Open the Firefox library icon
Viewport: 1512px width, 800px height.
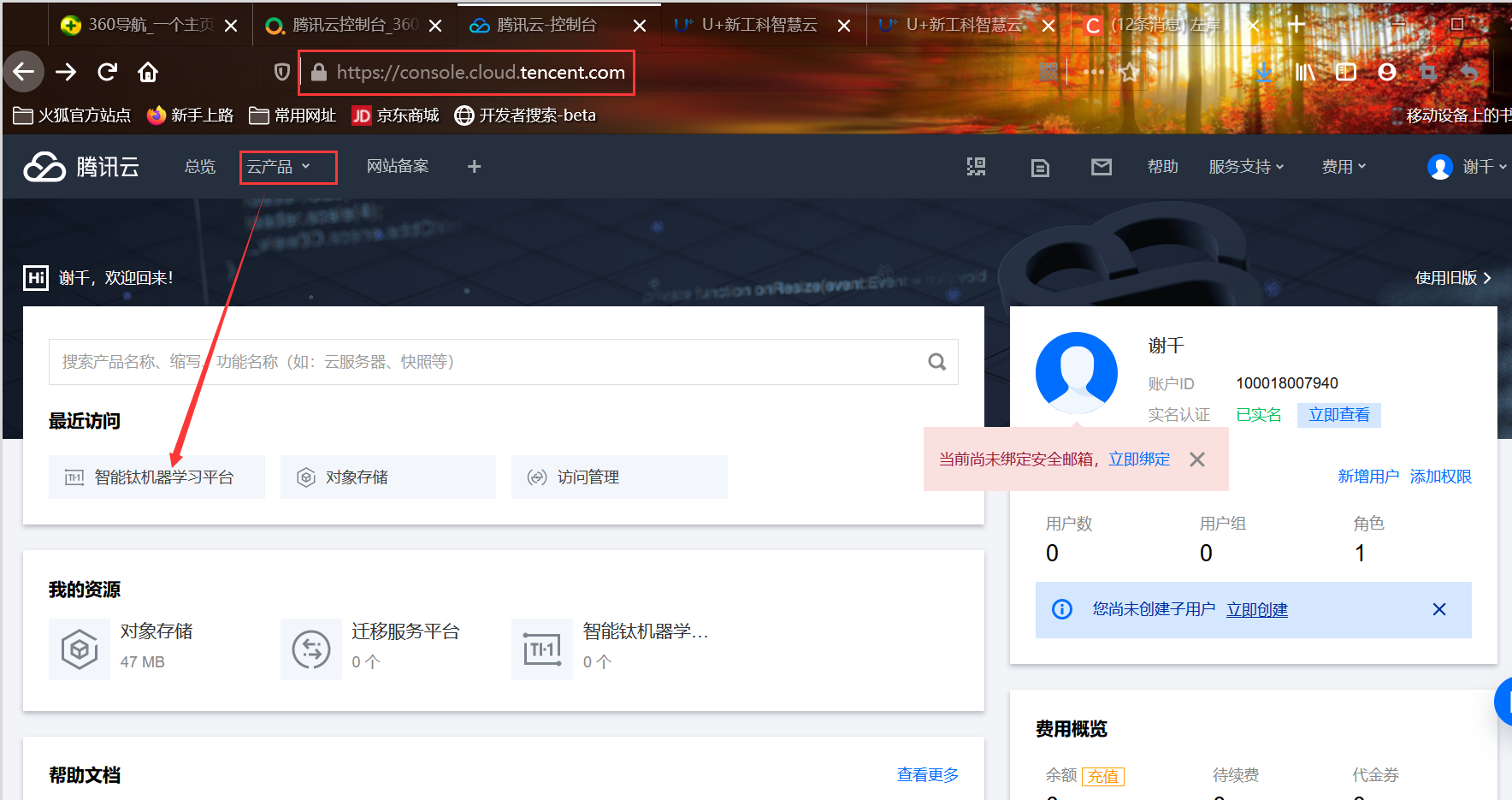(1305, 72)
